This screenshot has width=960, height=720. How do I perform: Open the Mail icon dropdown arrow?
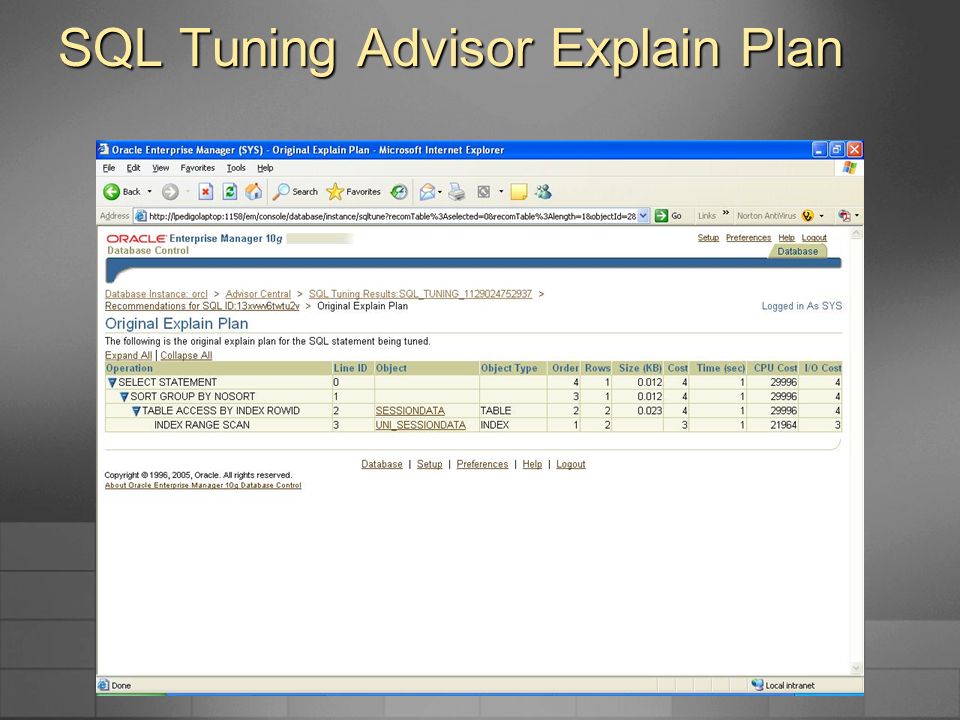pyautogui.click(x=440, y=192)
